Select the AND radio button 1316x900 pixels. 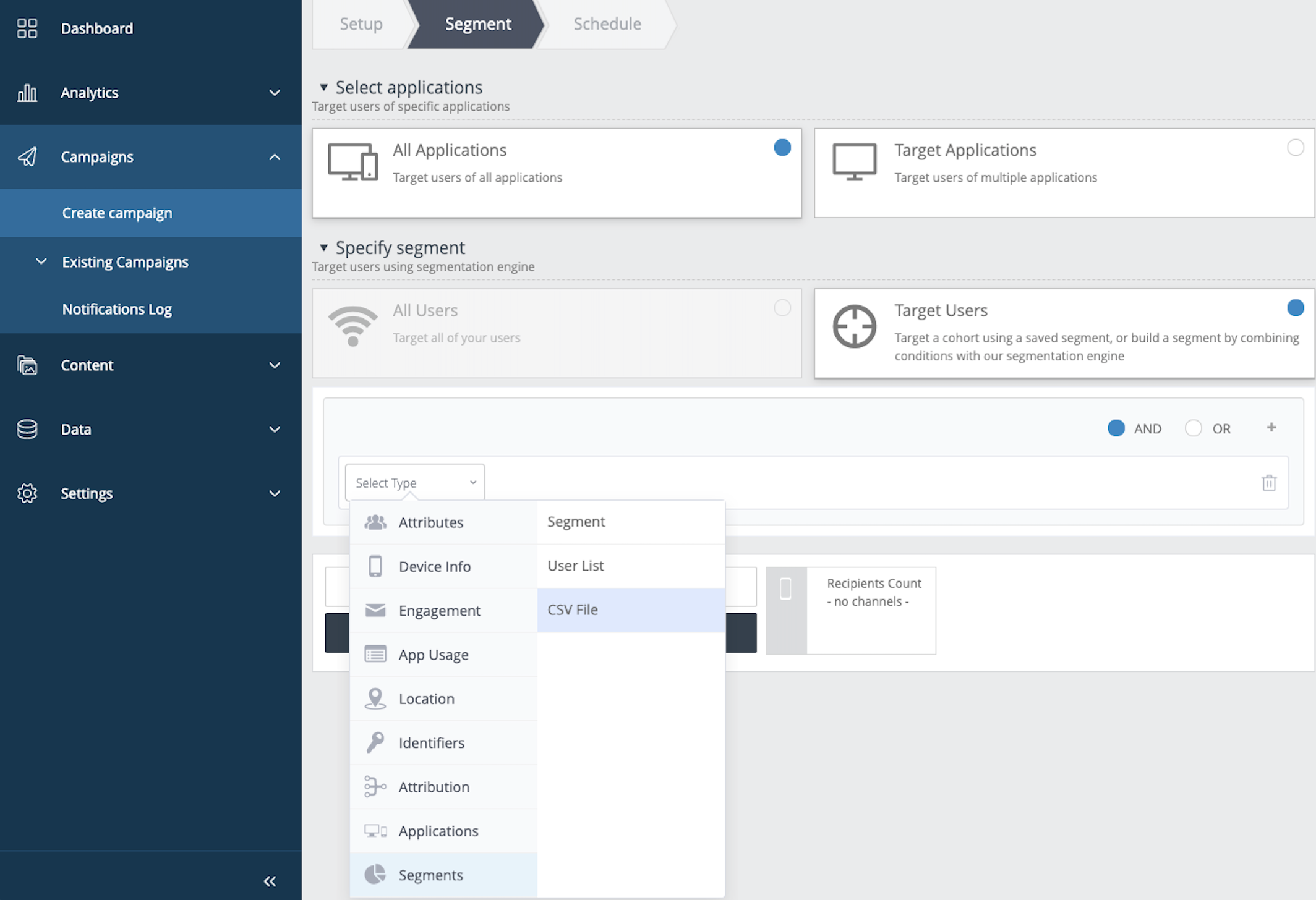[x=1116, y=428]
